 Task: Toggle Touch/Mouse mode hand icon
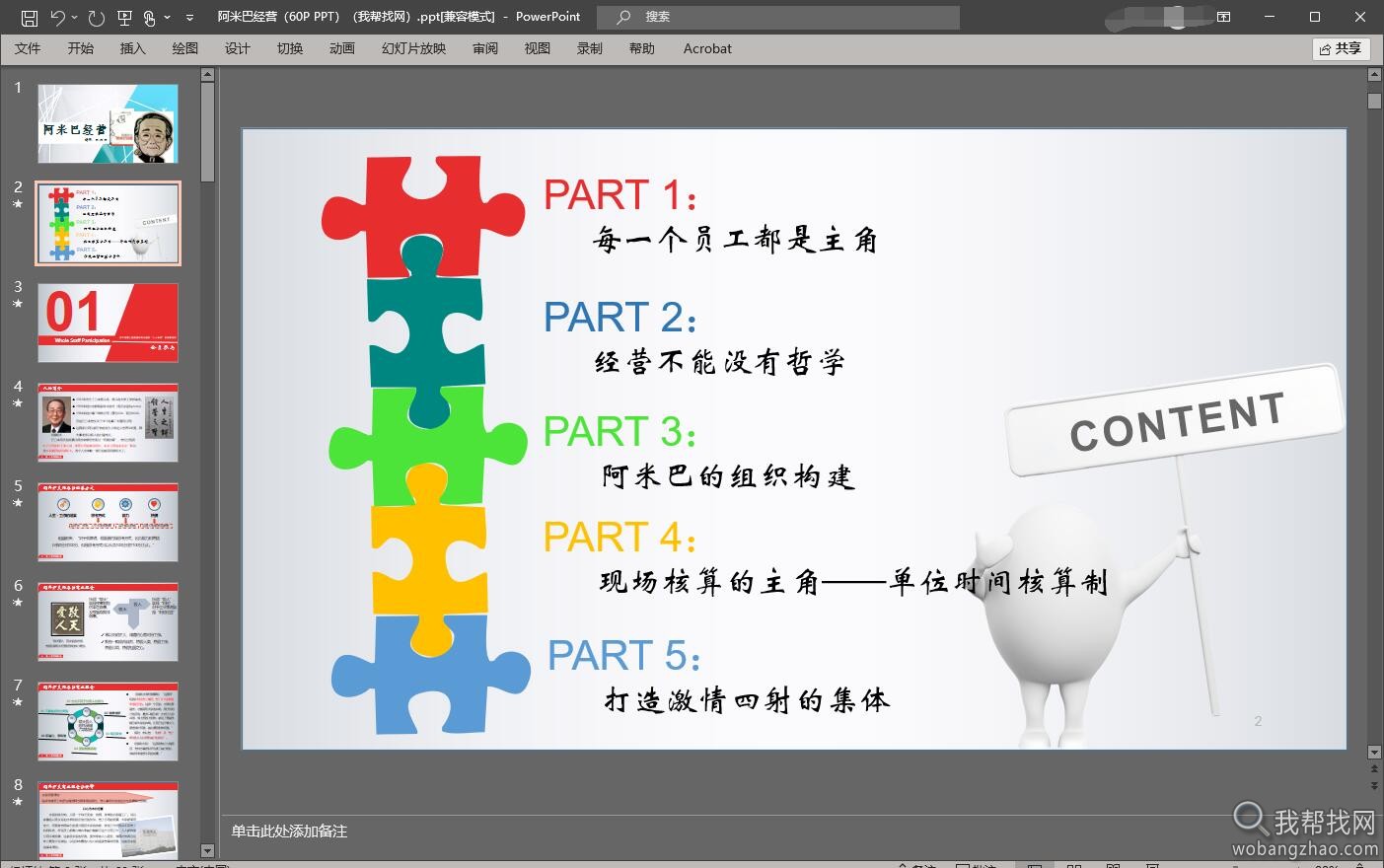150,17
